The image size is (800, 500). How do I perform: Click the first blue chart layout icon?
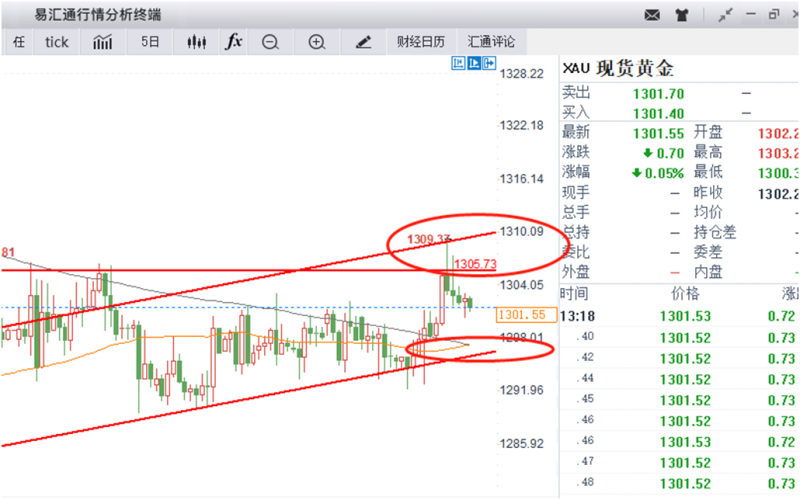(459, 63)
